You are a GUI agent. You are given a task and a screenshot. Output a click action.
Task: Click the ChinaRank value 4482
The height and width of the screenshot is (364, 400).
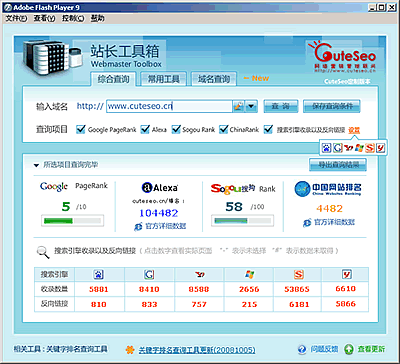point(329,209)
